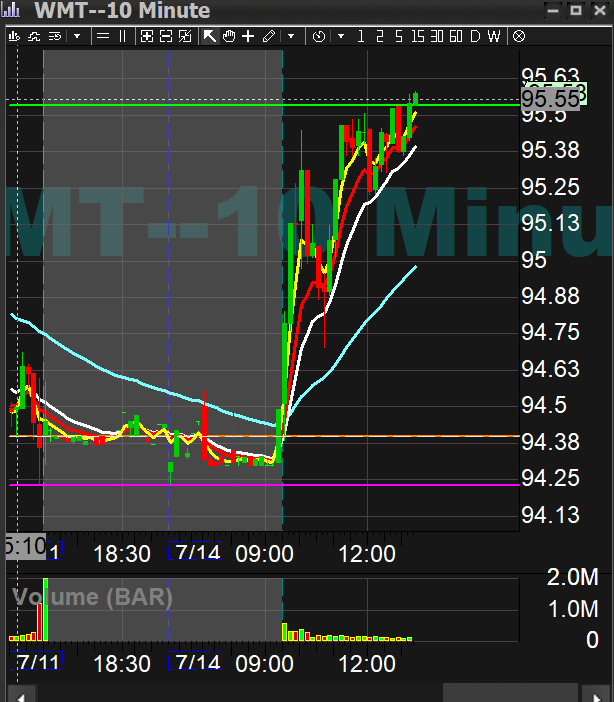Expand the chart style dropdown arrow
614x702 pixels.
point(77,36)
